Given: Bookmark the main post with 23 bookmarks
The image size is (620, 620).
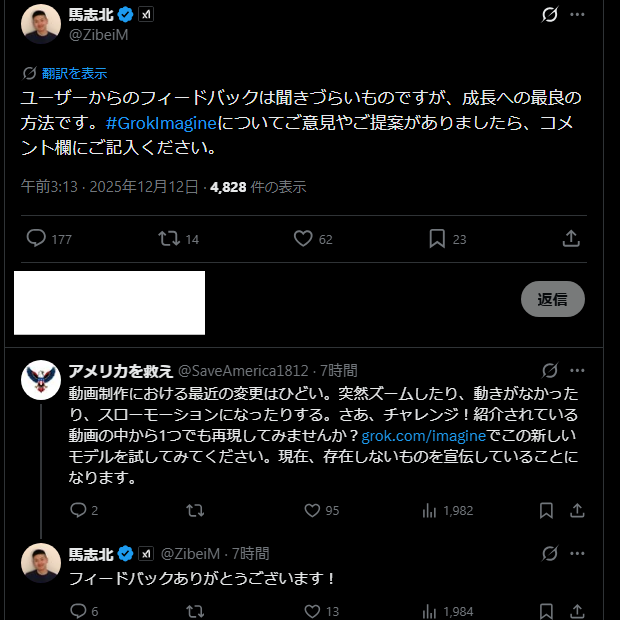Looking at the screenshot, I should (437, 239).
